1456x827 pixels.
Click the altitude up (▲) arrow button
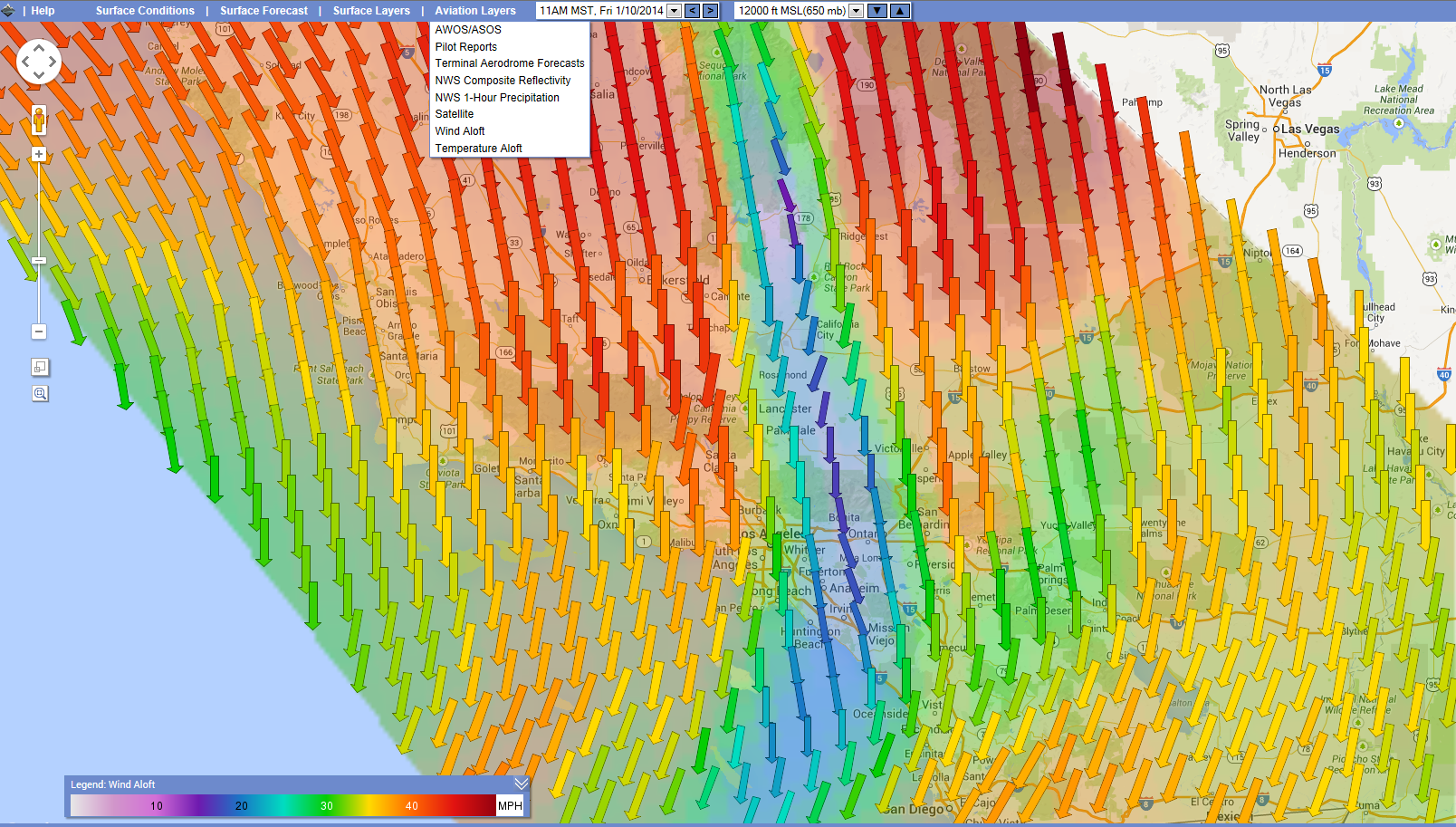point(899,11)
